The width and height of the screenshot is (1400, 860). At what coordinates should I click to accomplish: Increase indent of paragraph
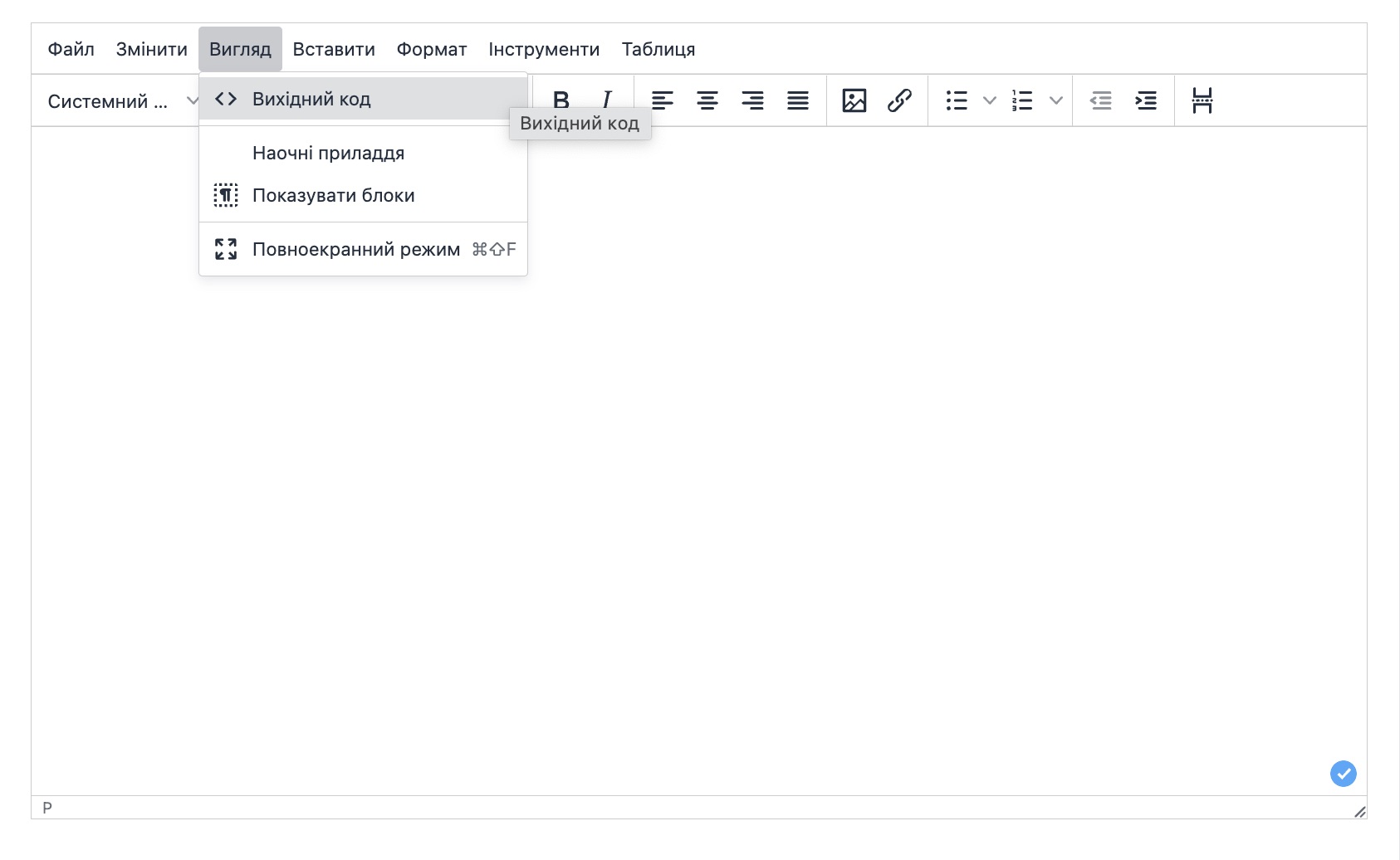1146,100
